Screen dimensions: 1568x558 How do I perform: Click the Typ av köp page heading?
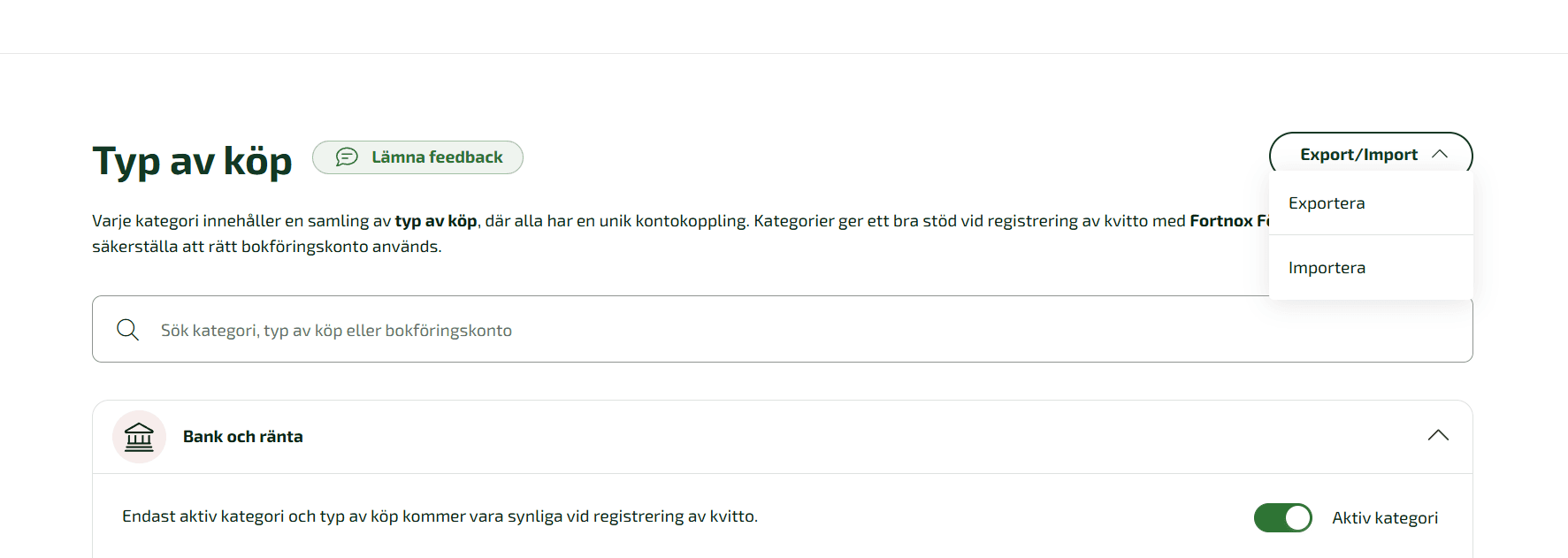click(192, 162)
